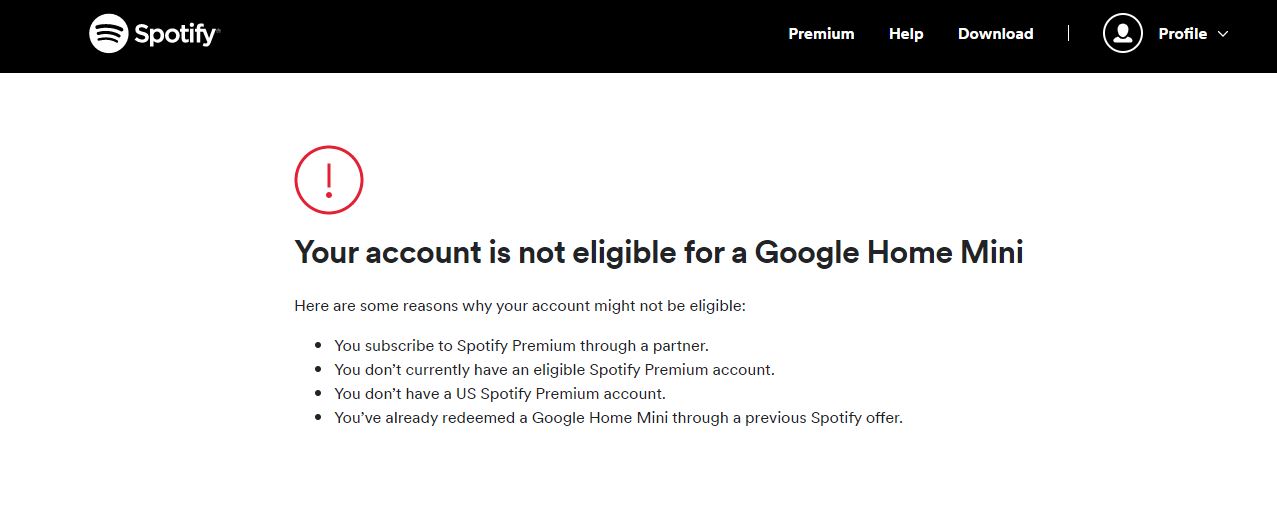The image size is (1277, 518).
Task: Open the Download page link
Action: coord(995,34)
